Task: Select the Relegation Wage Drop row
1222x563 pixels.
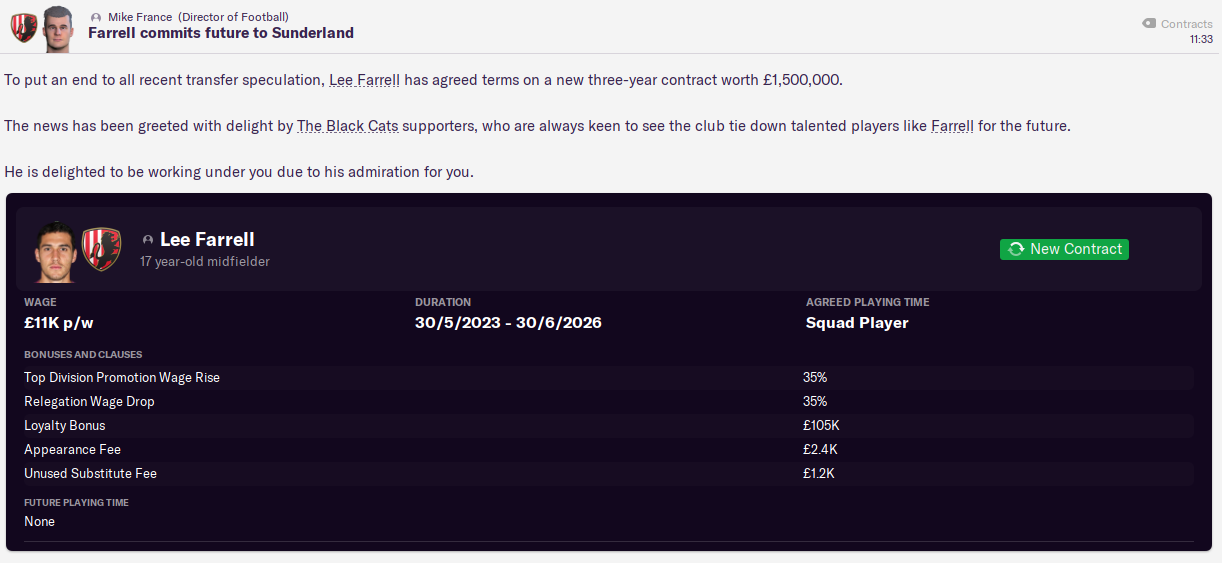Action: [608, 402]
